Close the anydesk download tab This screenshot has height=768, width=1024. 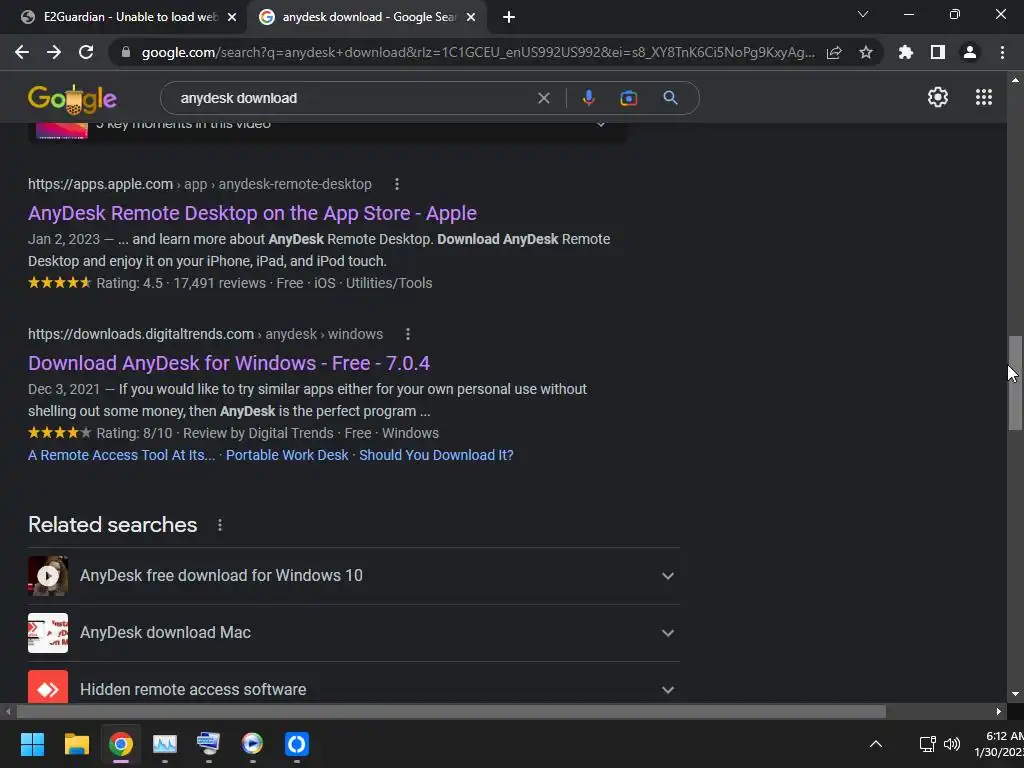471,18
